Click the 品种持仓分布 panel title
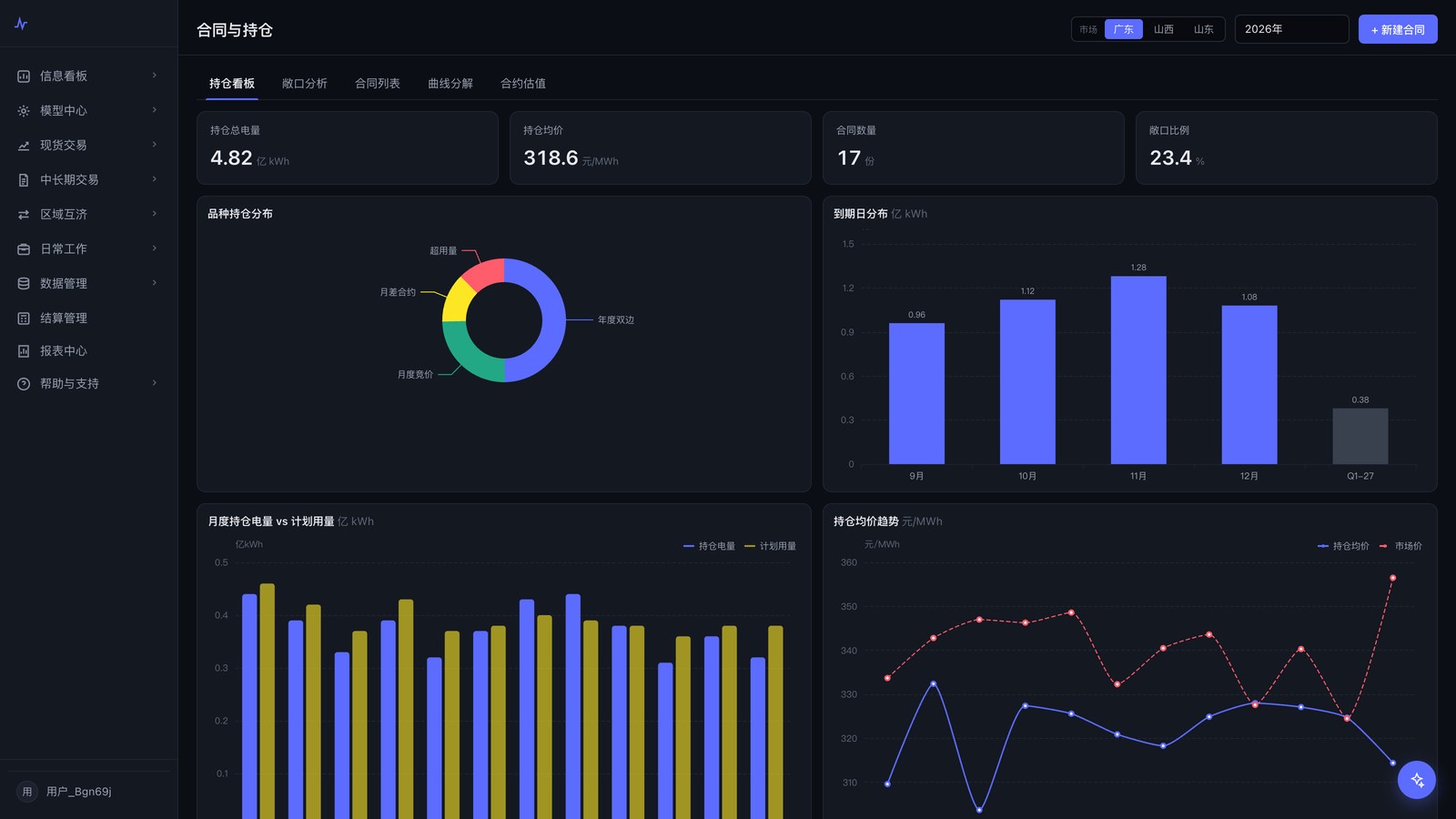 coord(240,214)
